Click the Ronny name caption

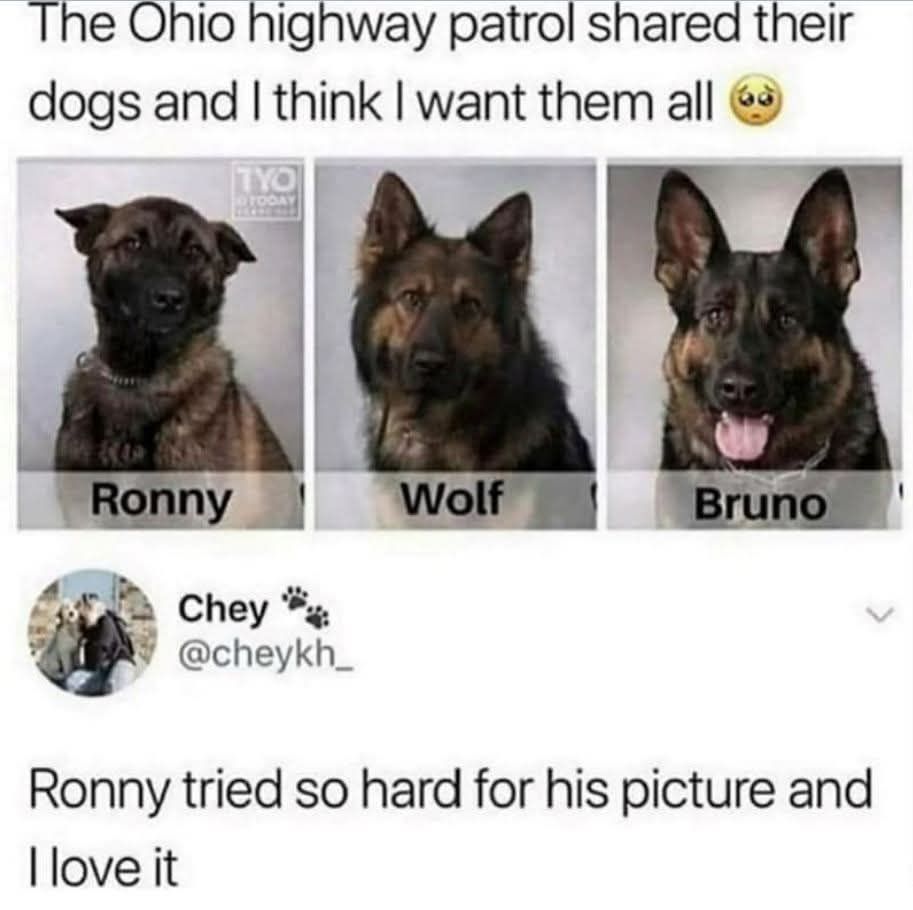(161, 501)
